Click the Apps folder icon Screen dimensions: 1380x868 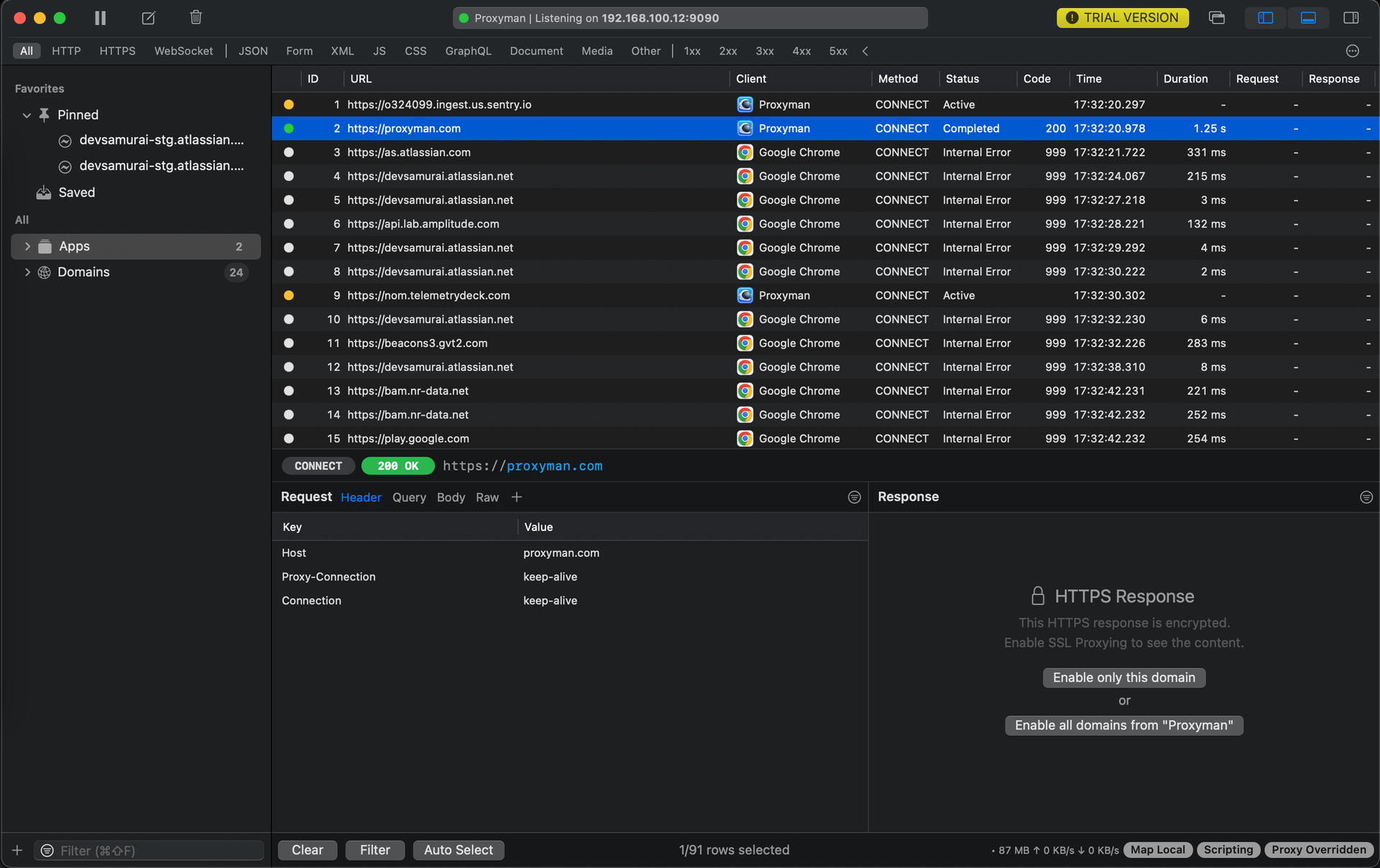tap(45, 246)
